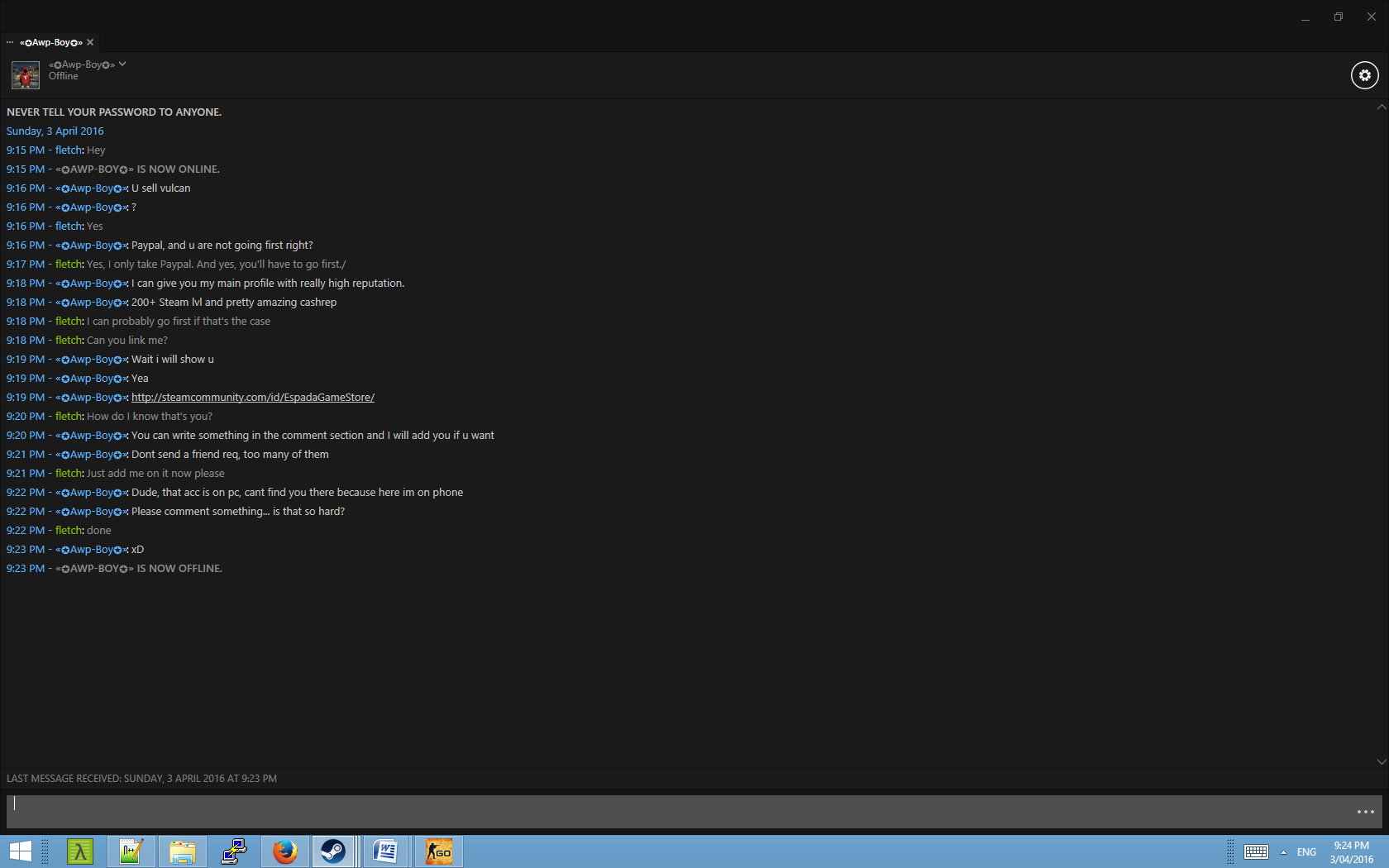Image resolution: width=1389 pixels, height=868 pixels.
Task: Open the Windows Start menu
Action: click(20, 851)
